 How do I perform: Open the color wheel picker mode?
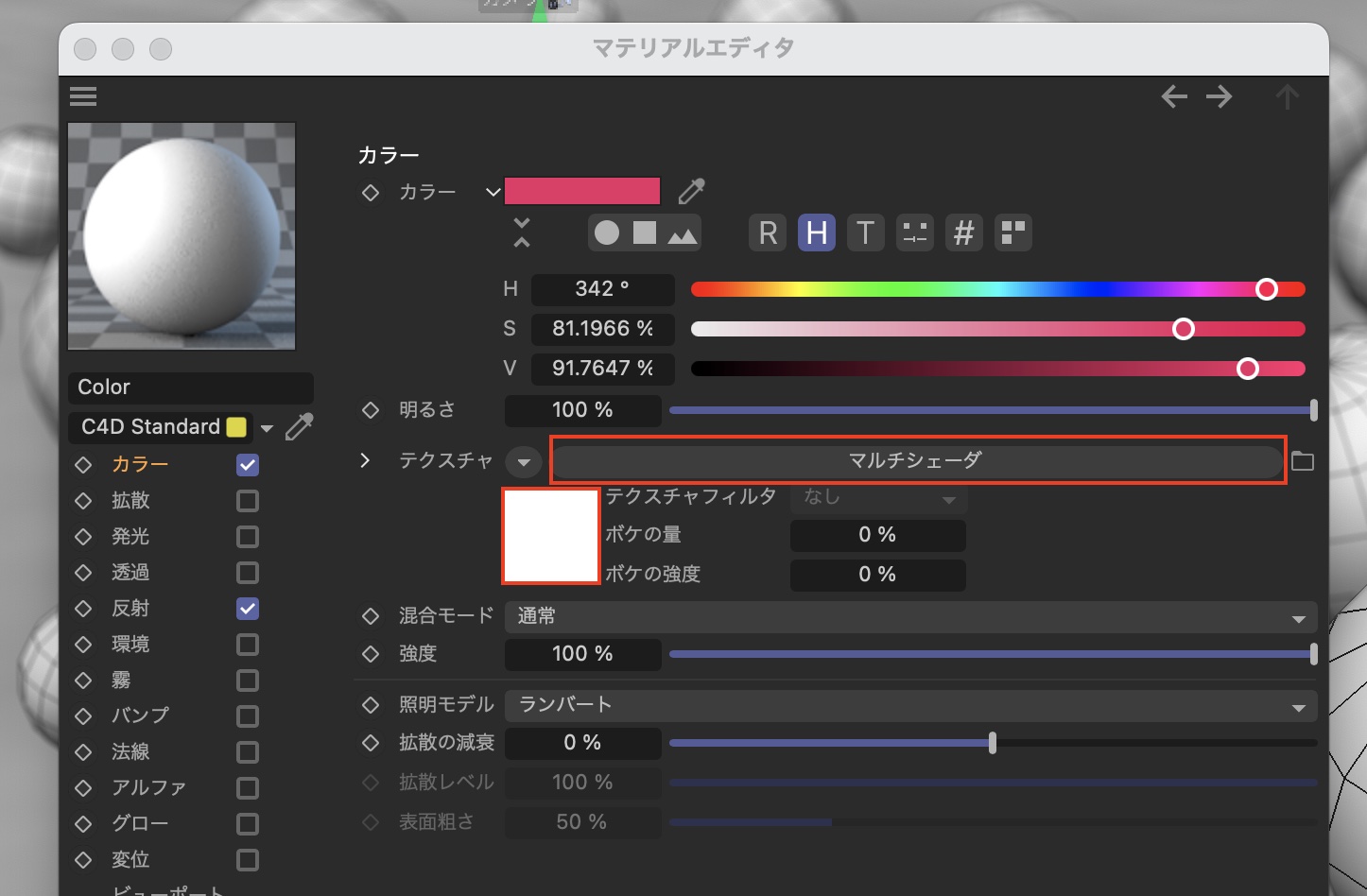pos(607,233)
